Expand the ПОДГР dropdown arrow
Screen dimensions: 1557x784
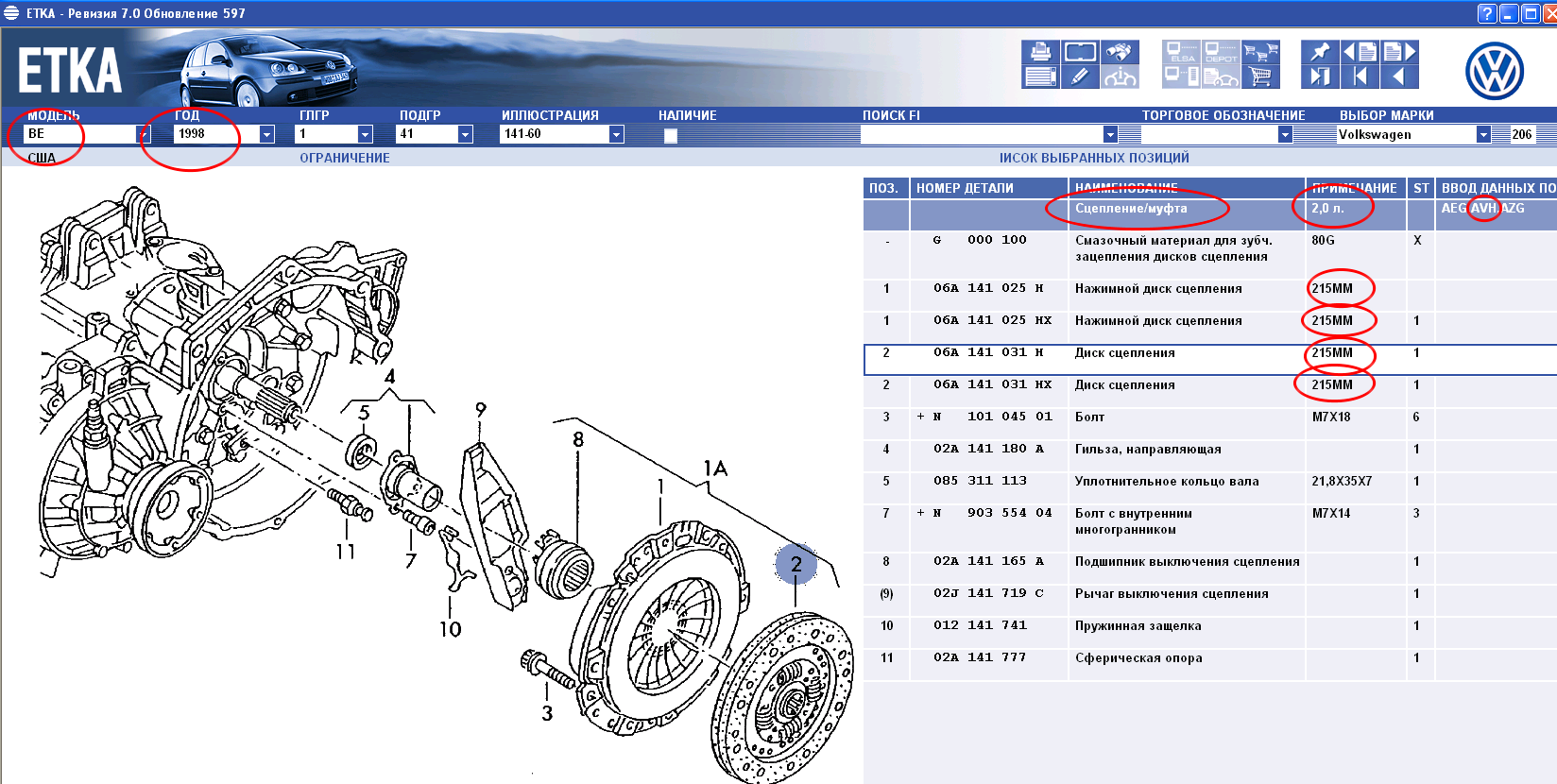coord(465,134)
